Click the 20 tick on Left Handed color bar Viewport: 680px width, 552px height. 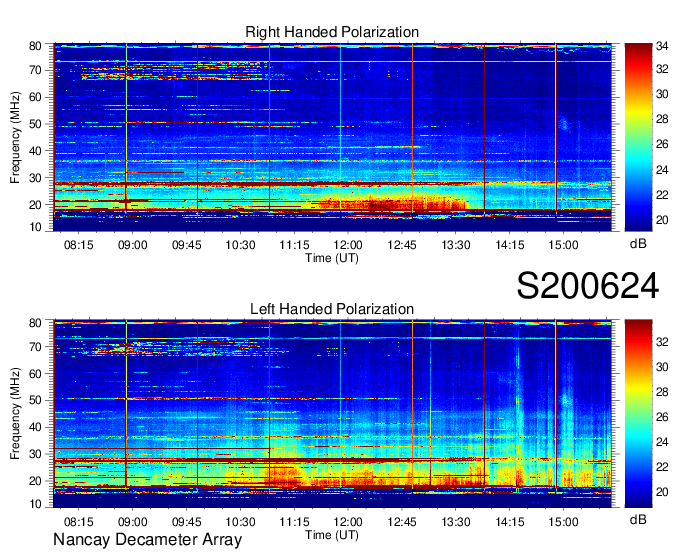[x=662, y=492]
